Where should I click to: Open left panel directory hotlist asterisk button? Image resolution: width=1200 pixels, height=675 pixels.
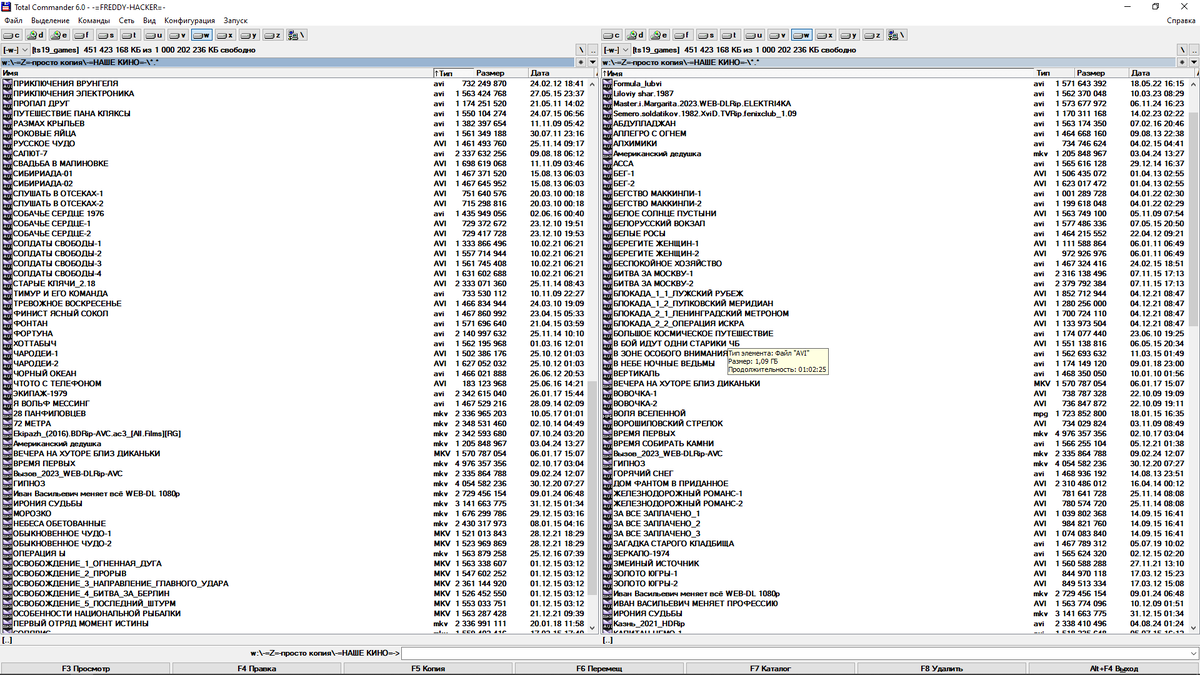point(581,62)
